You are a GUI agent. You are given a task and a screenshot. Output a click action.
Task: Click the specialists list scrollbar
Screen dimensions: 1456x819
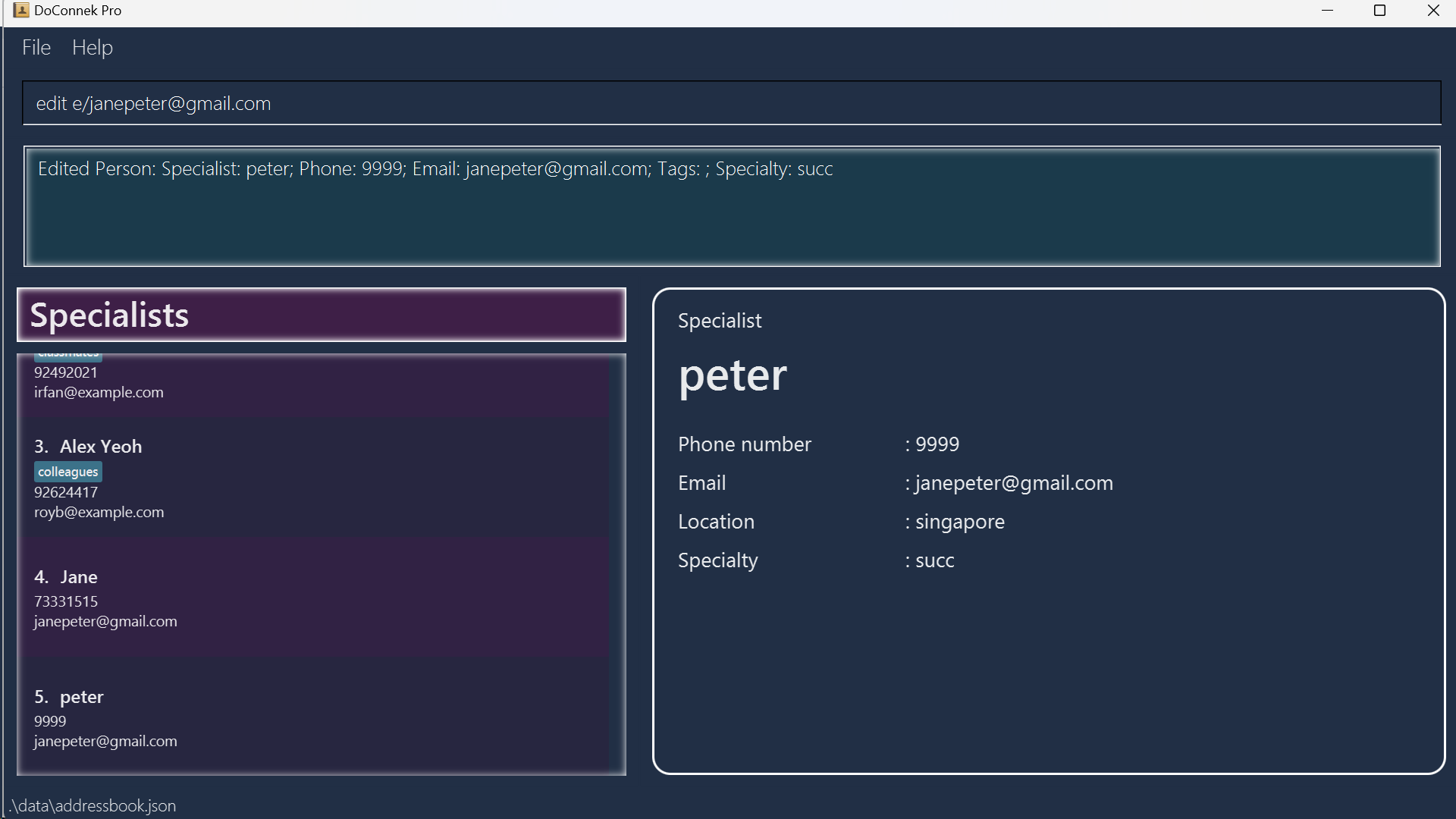[617, 564]
